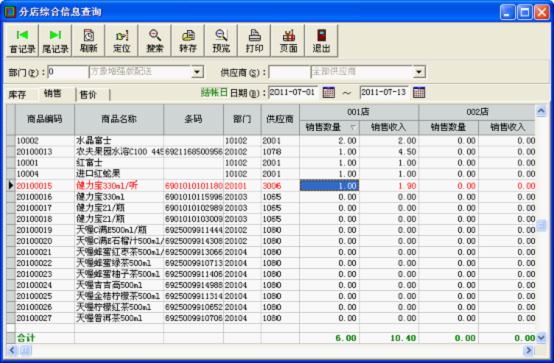
Task: Click barcode 6901010115996 cell
Action: point(194,197)
